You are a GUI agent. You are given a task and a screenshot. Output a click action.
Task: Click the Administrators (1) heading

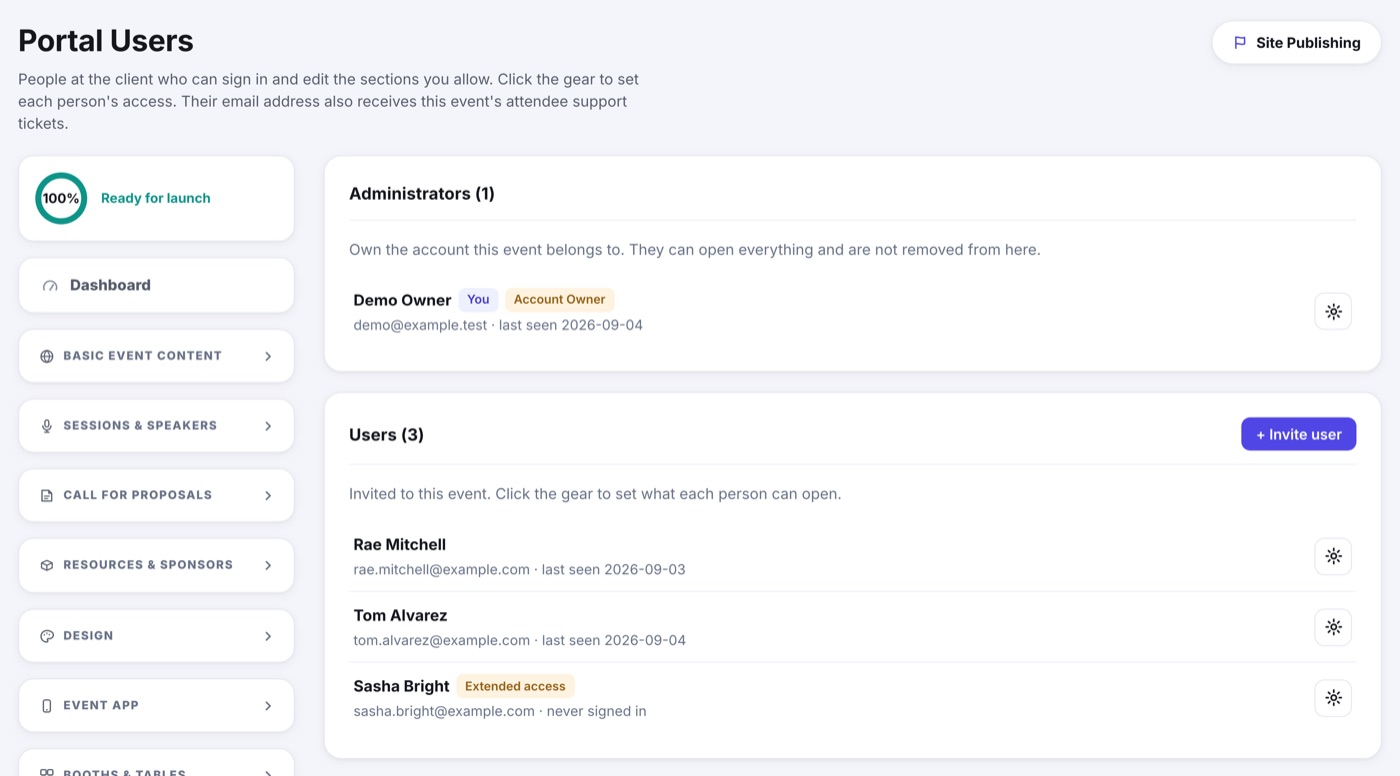coord(422,193)
